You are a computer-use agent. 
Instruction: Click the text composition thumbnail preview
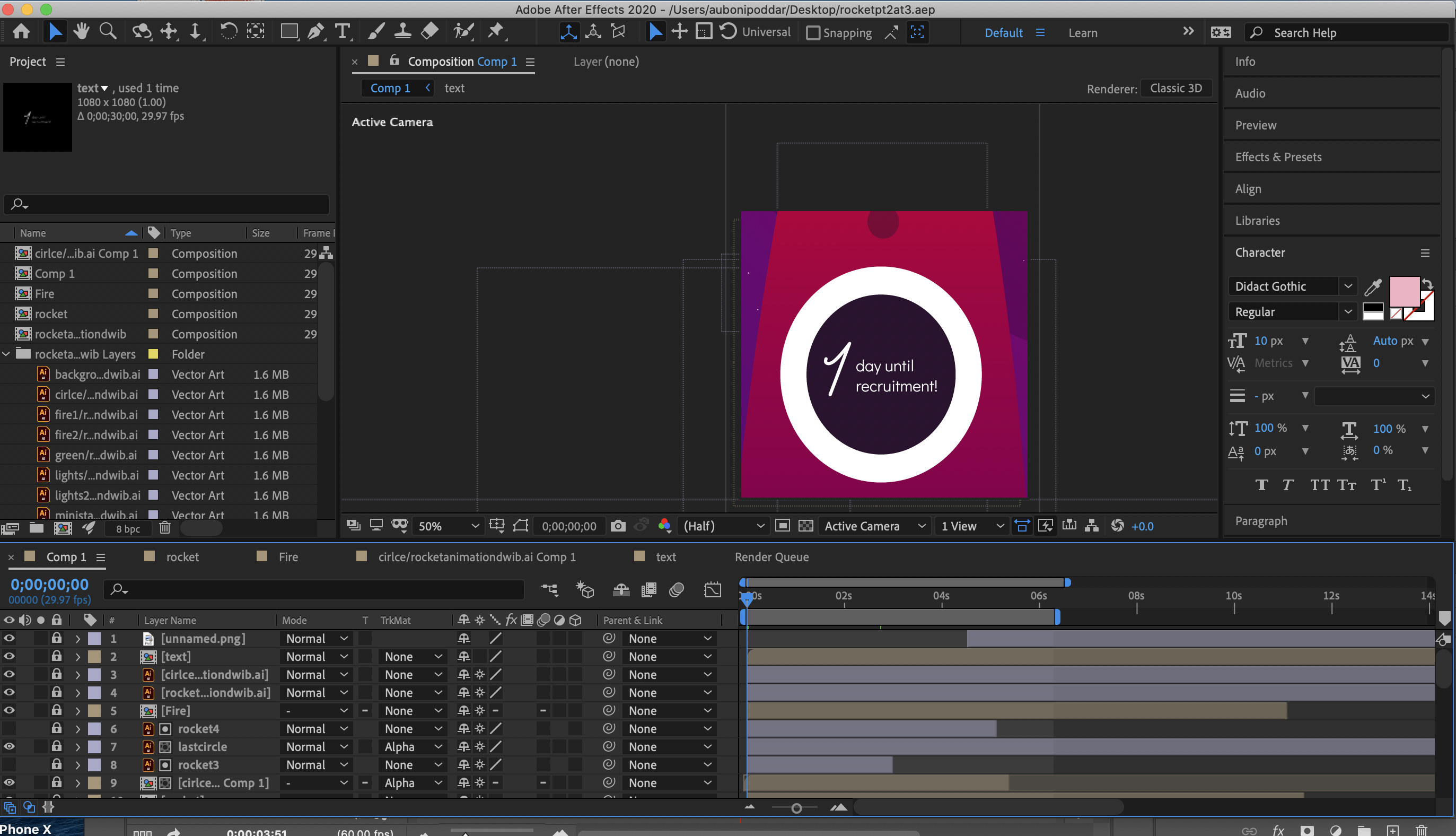[x=37, y=117]
